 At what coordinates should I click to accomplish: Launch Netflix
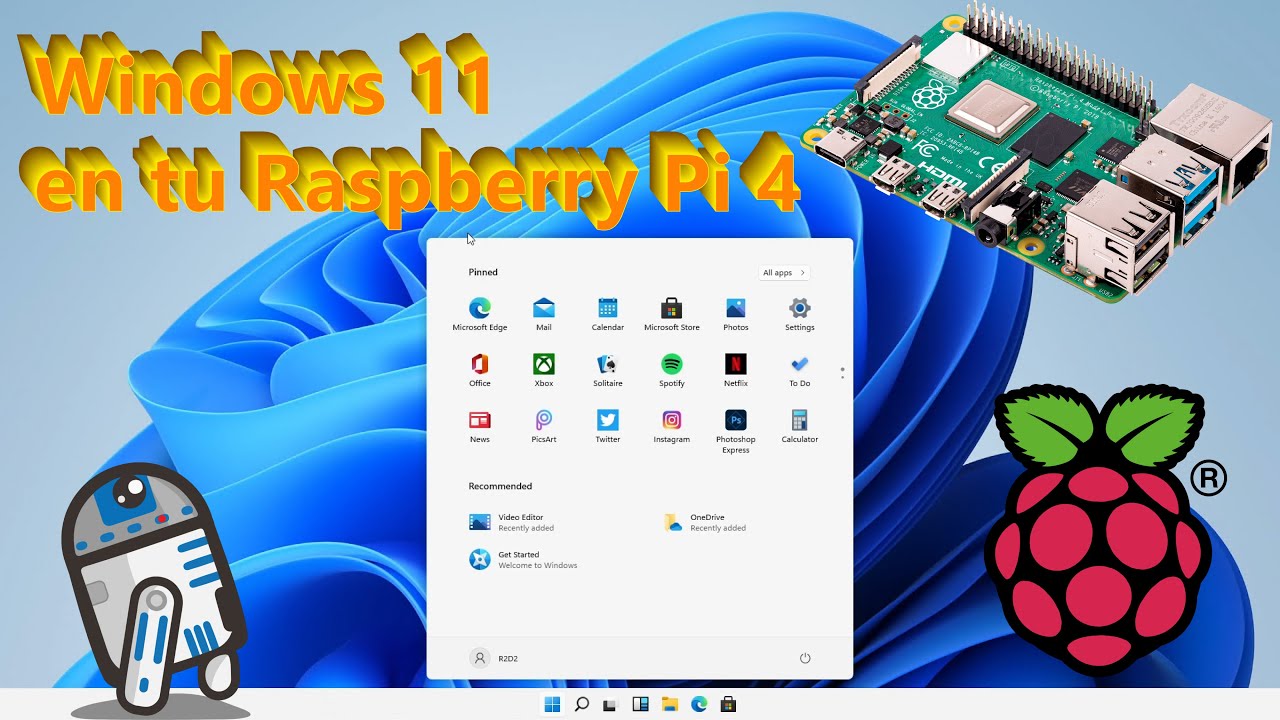(736, 370)
